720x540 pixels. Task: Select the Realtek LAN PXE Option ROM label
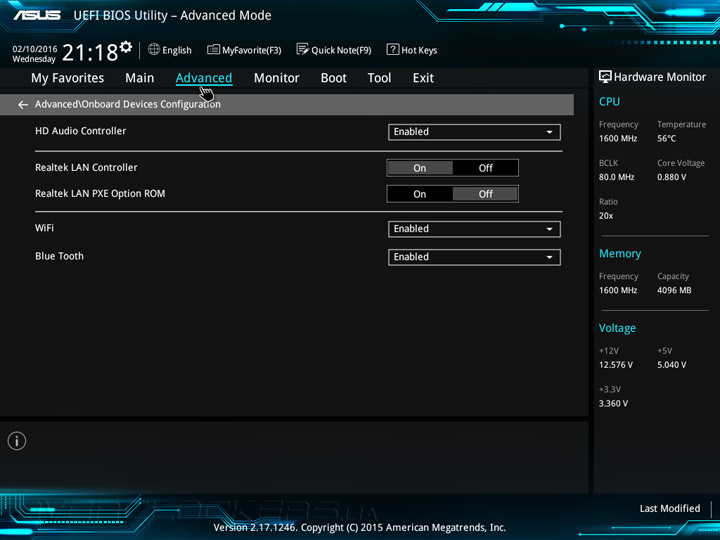pos(100,194)
